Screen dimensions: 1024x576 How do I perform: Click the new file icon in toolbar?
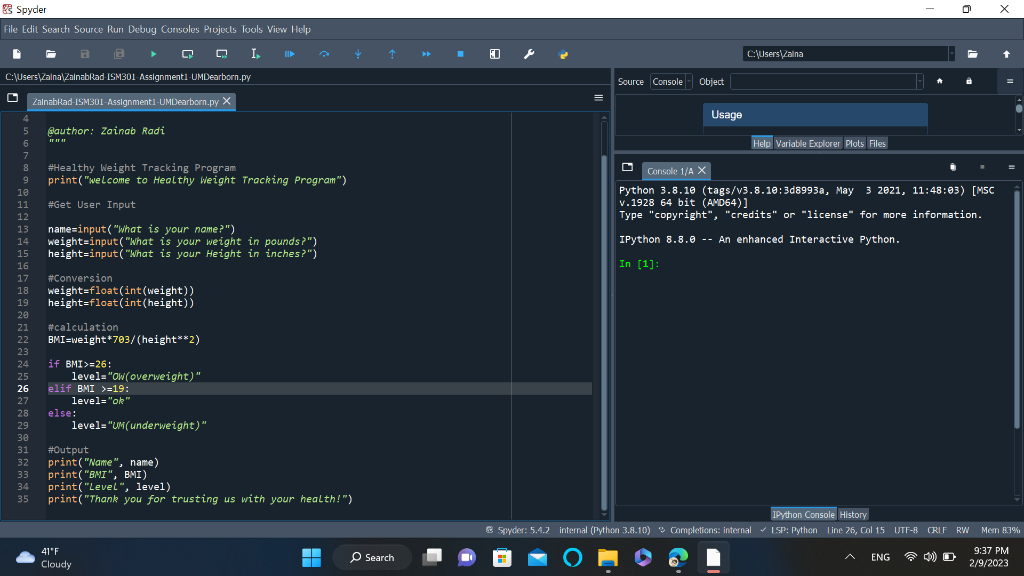(17, 54)
